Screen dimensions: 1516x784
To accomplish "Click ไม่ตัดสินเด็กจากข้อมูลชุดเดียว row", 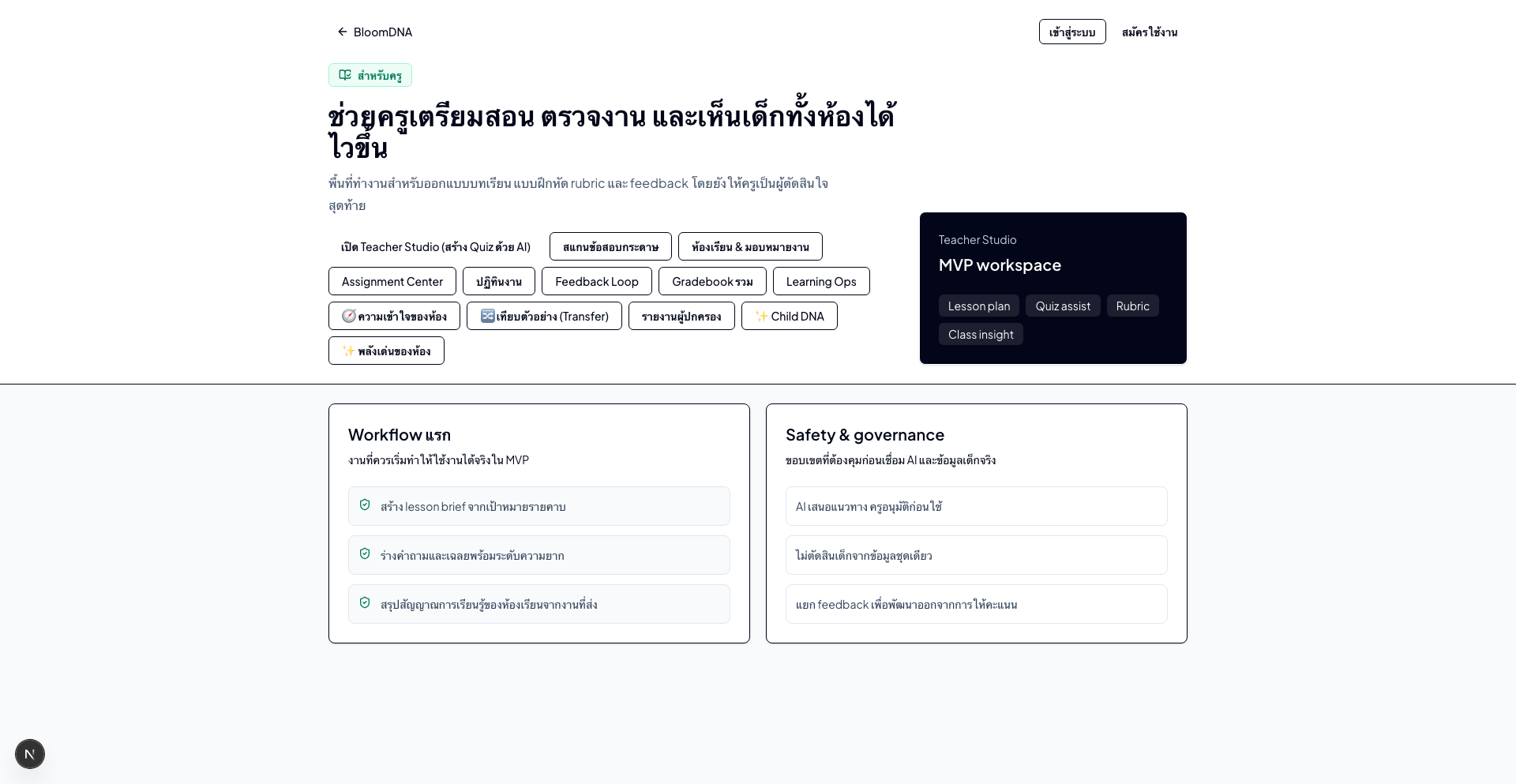I will pyautogui.click(x=977, y=555).
